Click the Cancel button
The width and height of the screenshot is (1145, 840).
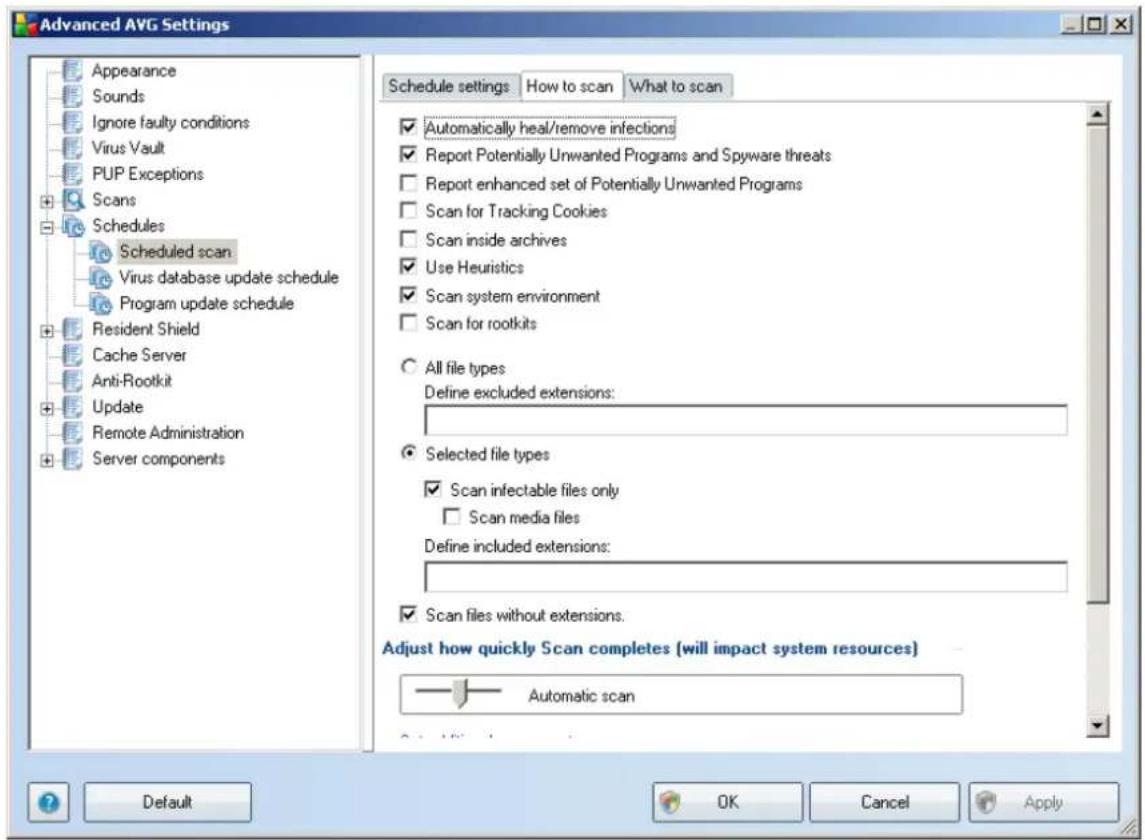[x=884, y=802]
